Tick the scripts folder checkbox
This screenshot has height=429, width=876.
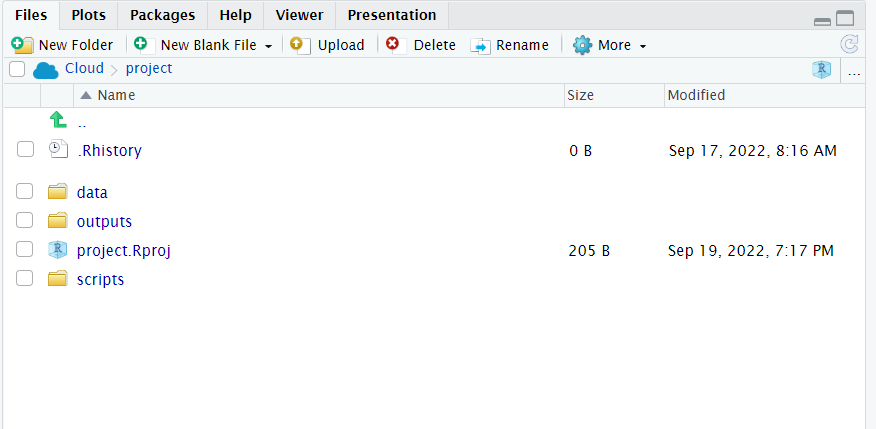[25, 279]
